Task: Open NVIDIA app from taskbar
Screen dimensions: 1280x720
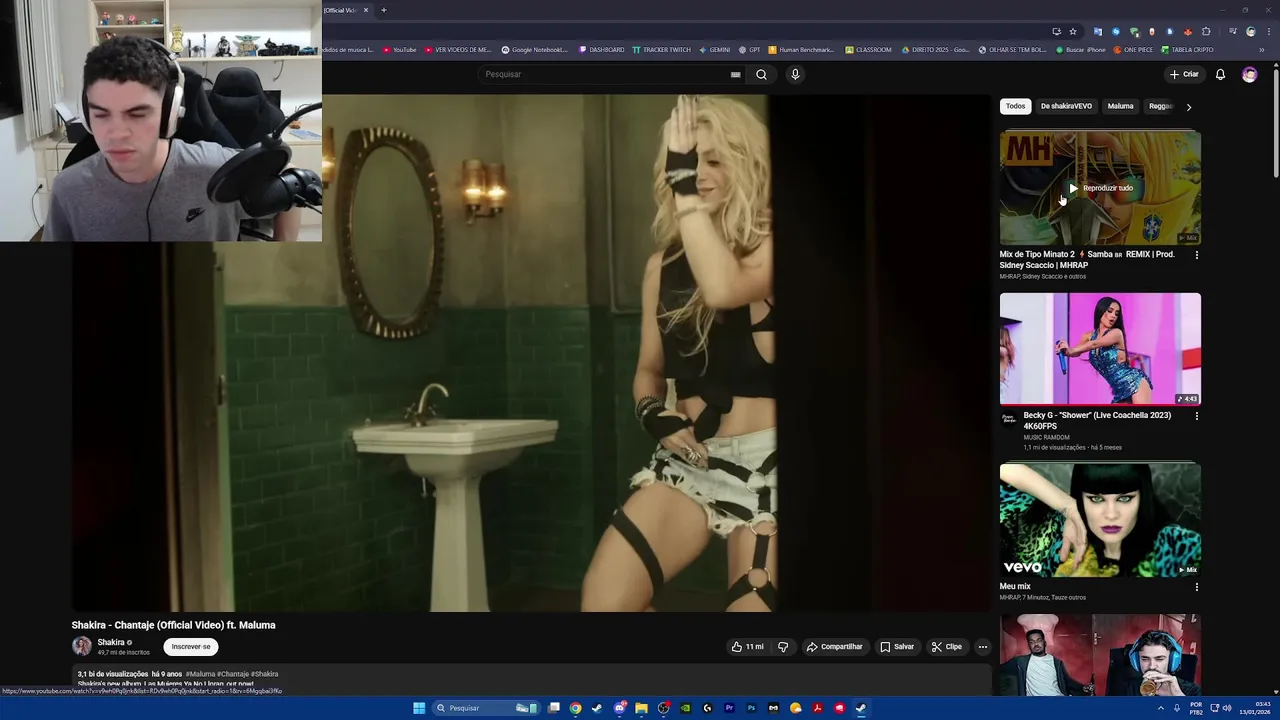Action: (685, 708)
